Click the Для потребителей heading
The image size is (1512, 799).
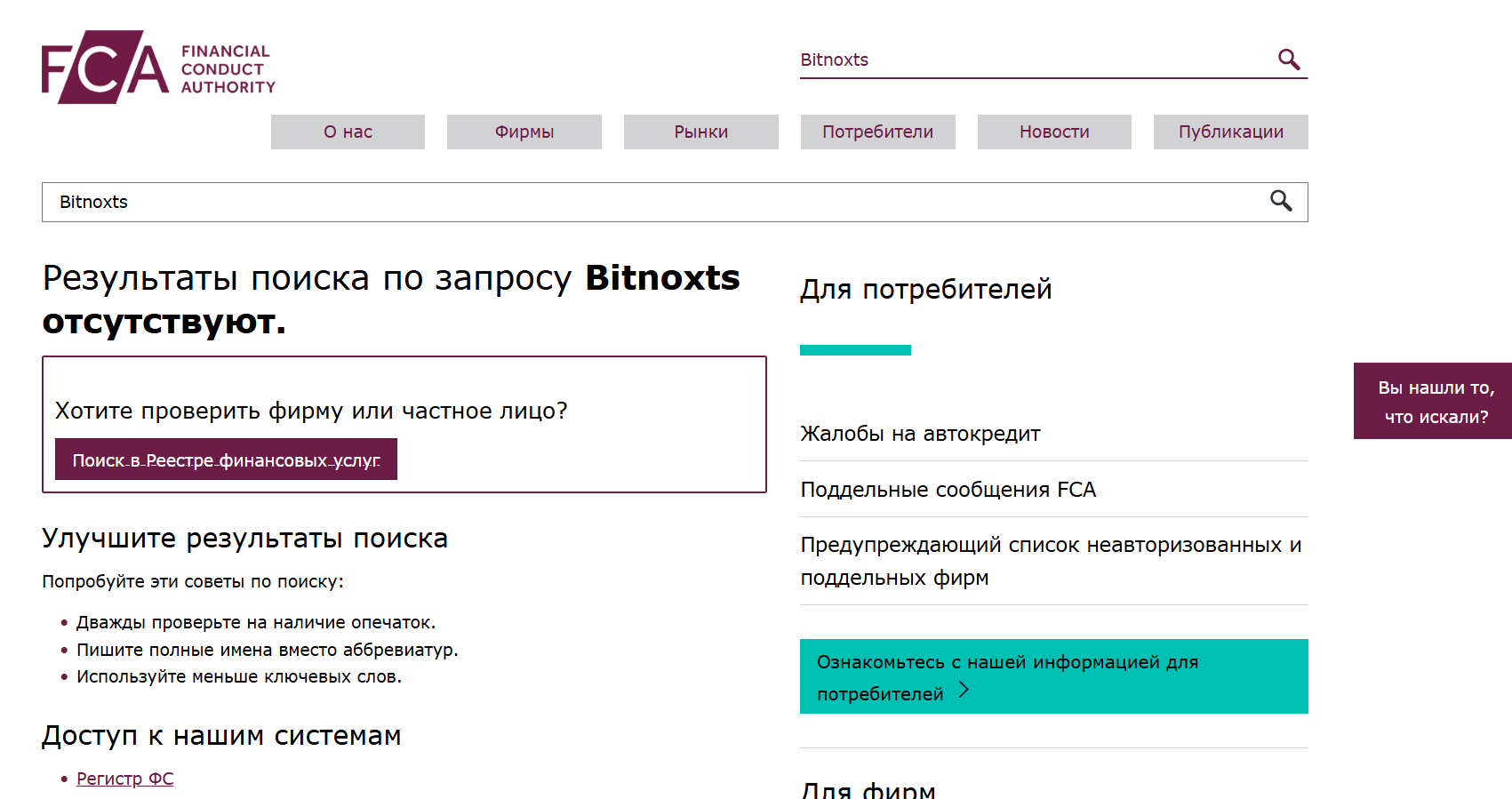tap(925, 289)
